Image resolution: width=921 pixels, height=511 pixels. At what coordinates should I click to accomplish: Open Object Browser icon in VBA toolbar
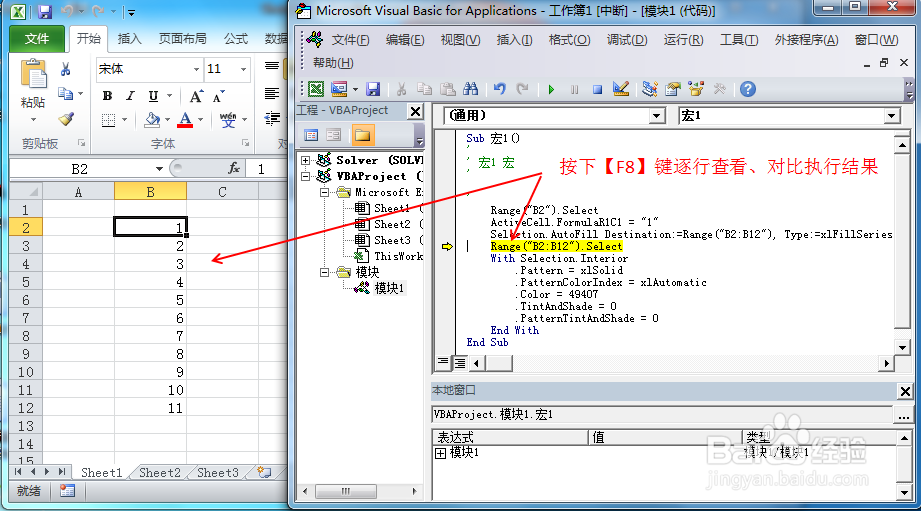coord(696,89)
